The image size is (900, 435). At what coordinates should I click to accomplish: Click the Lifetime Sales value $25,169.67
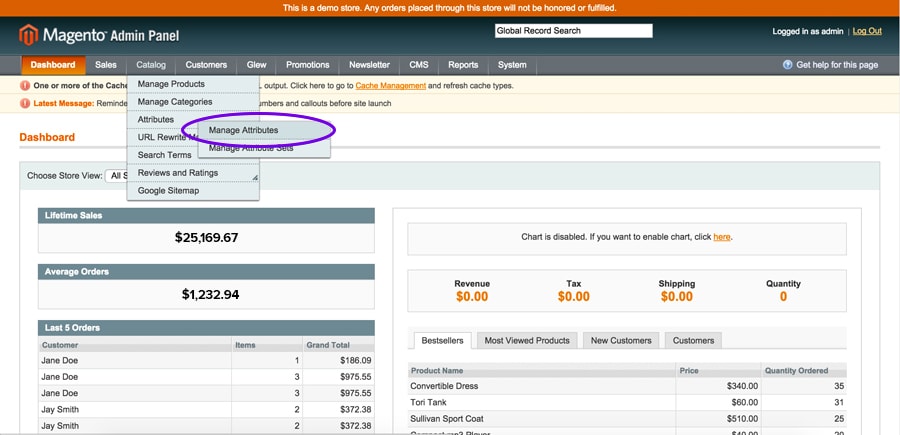(x=207, y=238)
